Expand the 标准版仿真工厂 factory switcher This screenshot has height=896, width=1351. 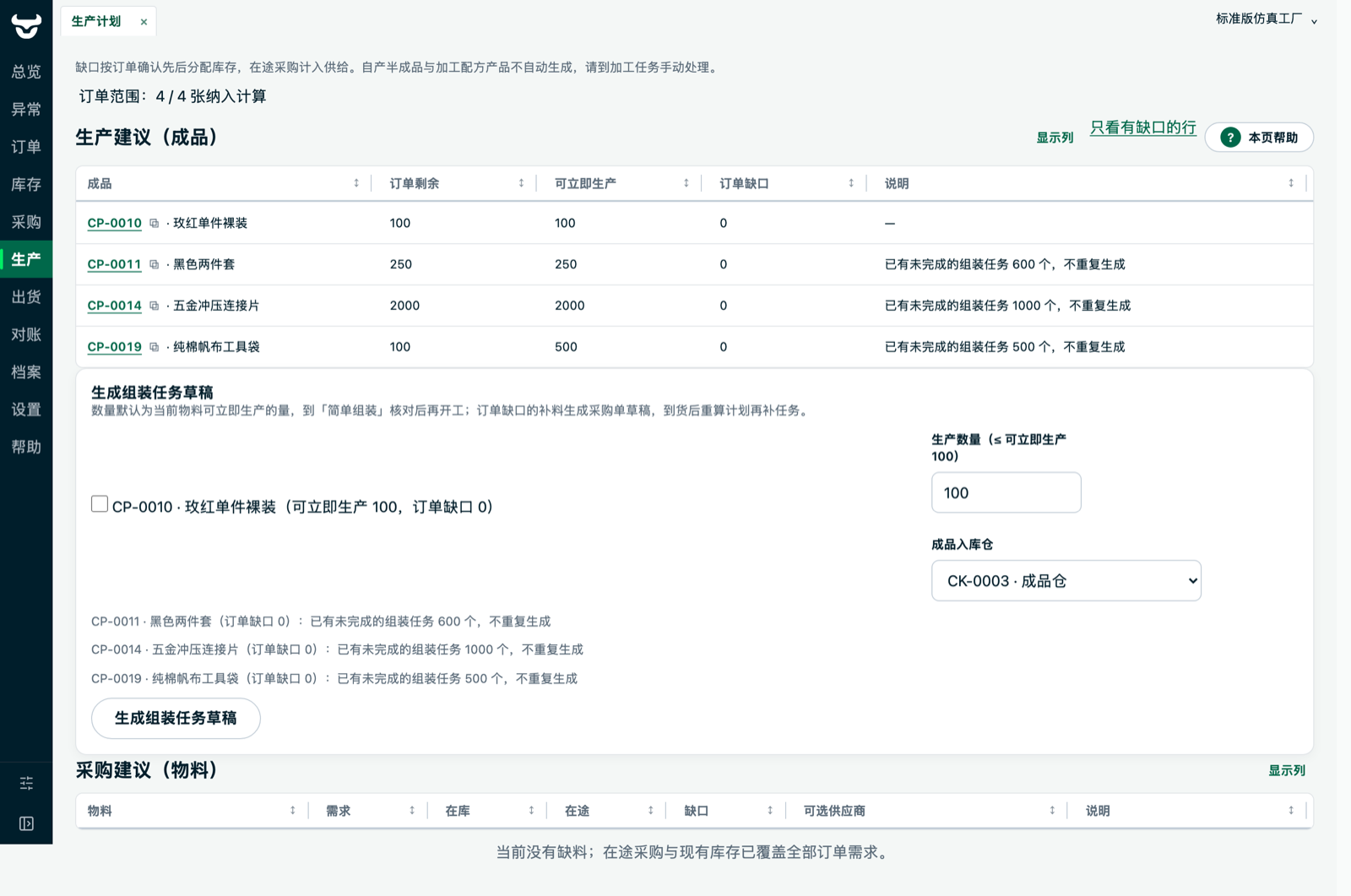pos(1266,19)
